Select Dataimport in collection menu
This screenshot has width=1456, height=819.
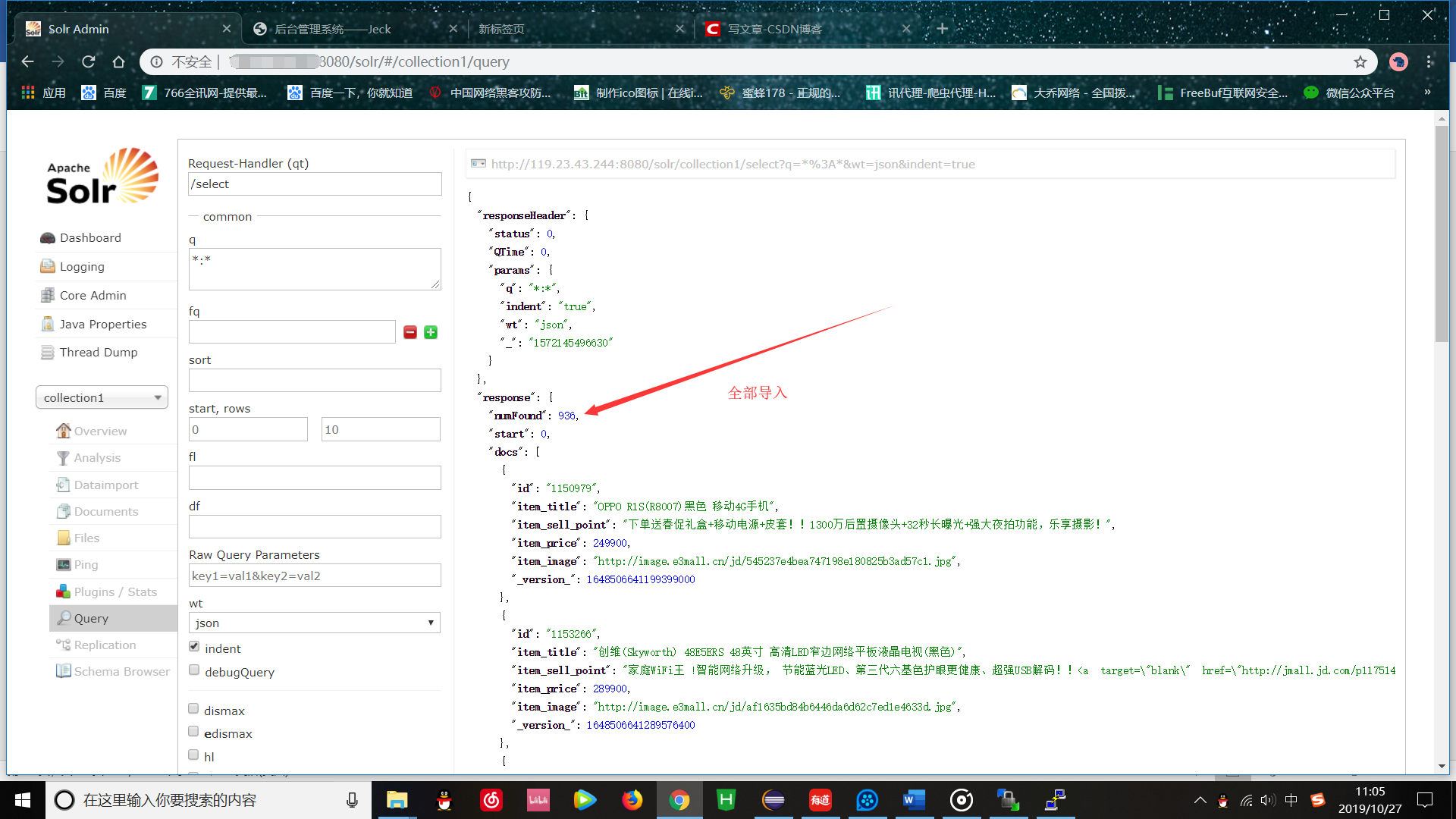click(x=105, y=485)
